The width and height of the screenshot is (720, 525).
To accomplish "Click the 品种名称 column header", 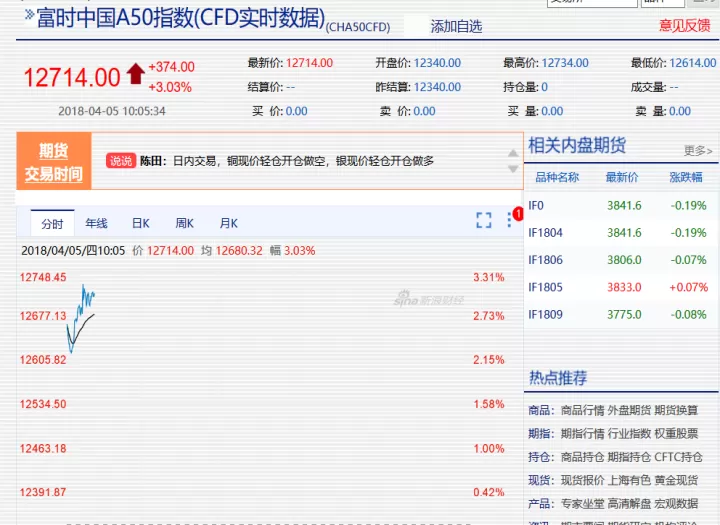I will (x=557, y=177).
